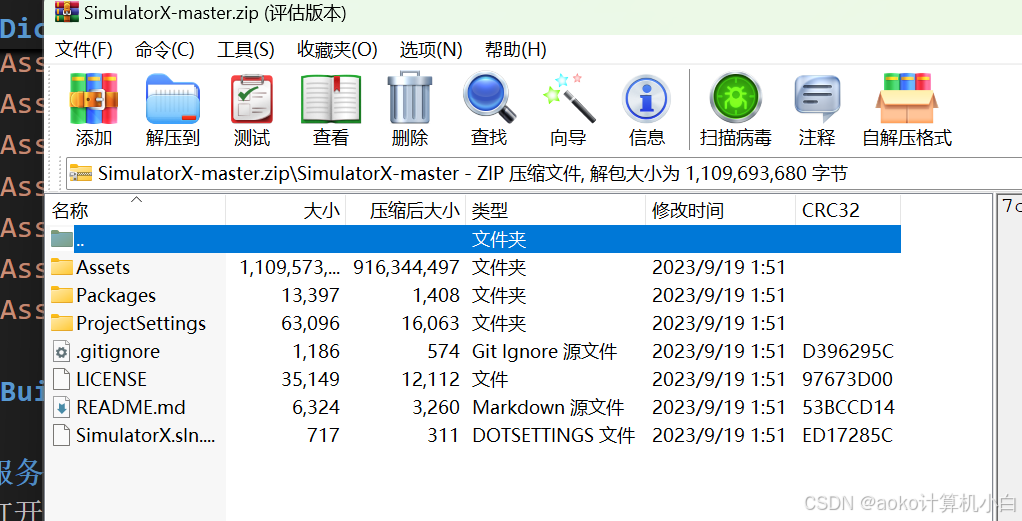The image size is (1022, 521).
Task: Open the File (文件) menu
Action: click(83, 50)
